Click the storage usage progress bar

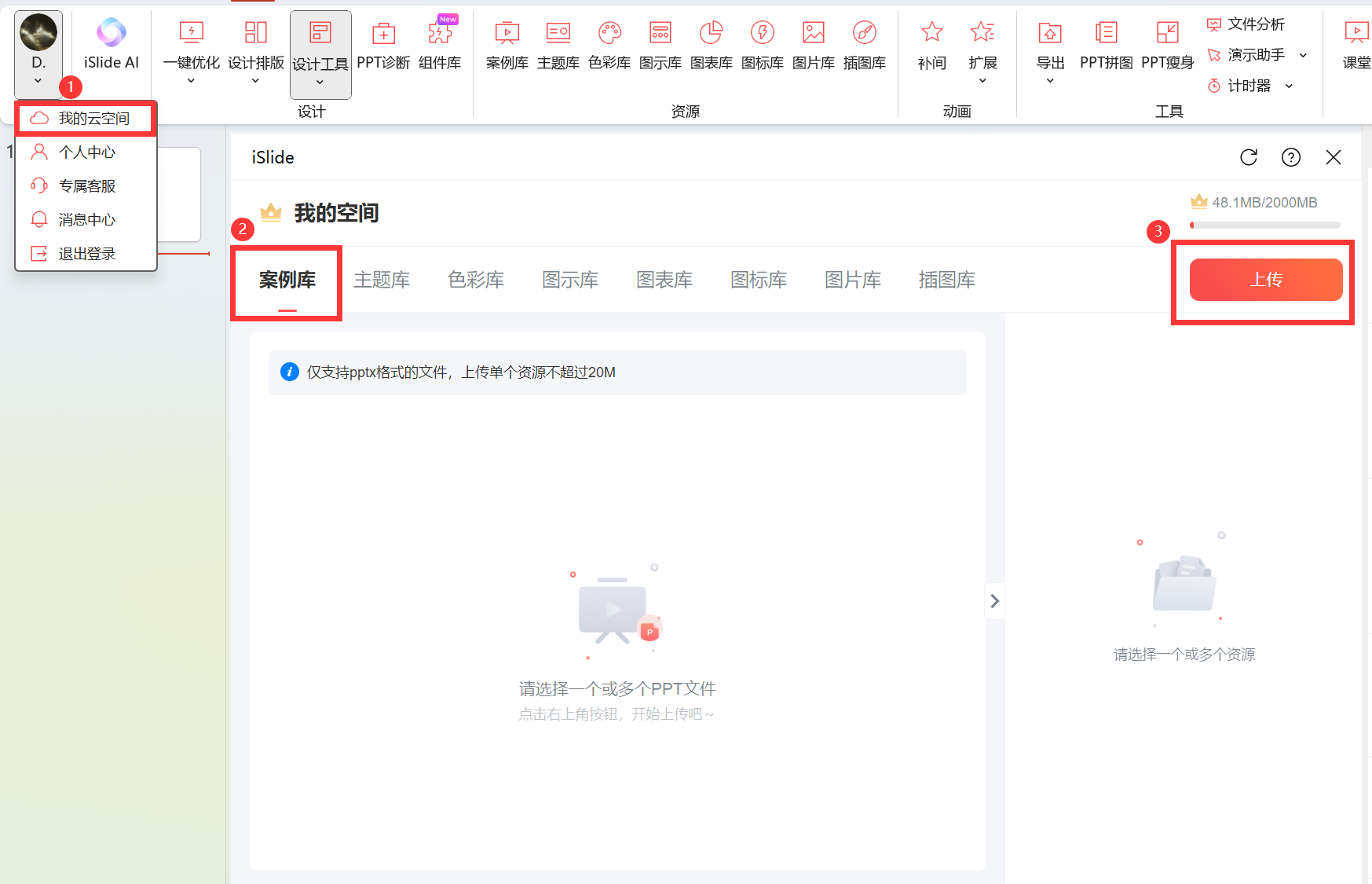1264,226
